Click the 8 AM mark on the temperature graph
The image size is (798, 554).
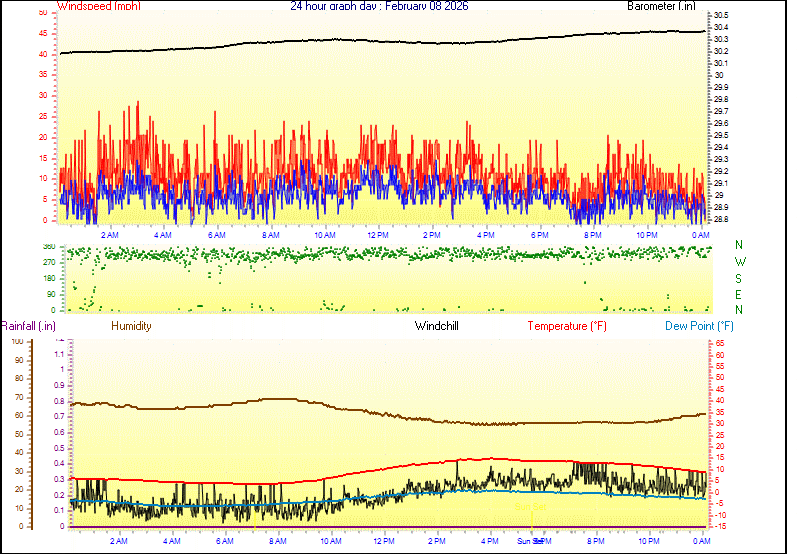(277, 541)
